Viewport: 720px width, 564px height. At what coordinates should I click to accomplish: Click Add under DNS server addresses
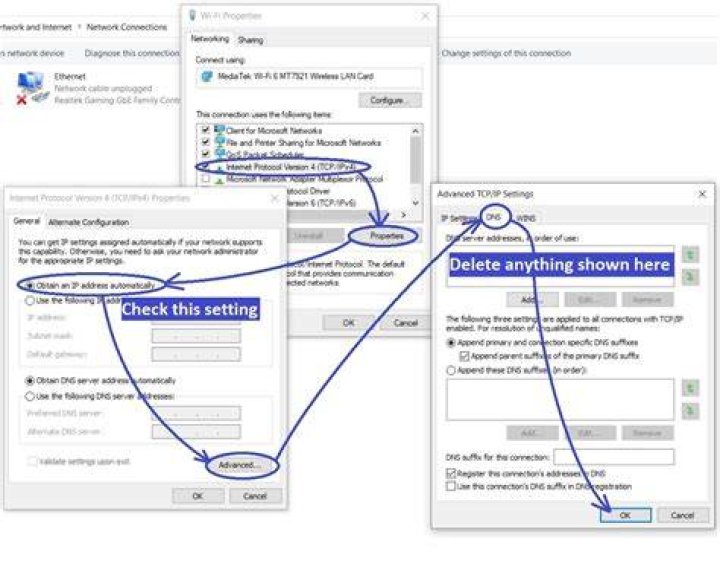click(x=533, y=300)
